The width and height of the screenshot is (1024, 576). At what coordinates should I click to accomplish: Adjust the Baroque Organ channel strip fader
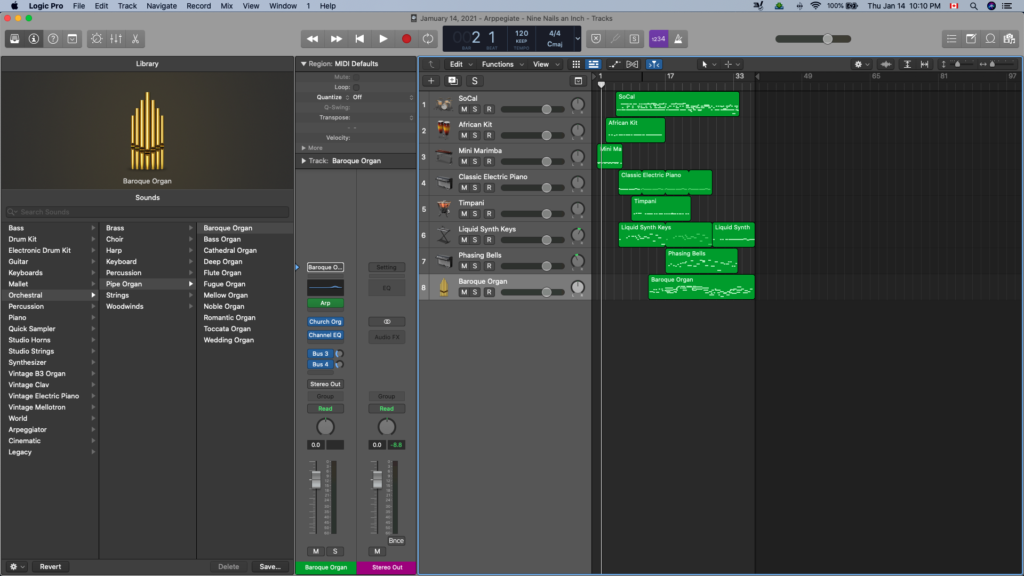[316, 480]
